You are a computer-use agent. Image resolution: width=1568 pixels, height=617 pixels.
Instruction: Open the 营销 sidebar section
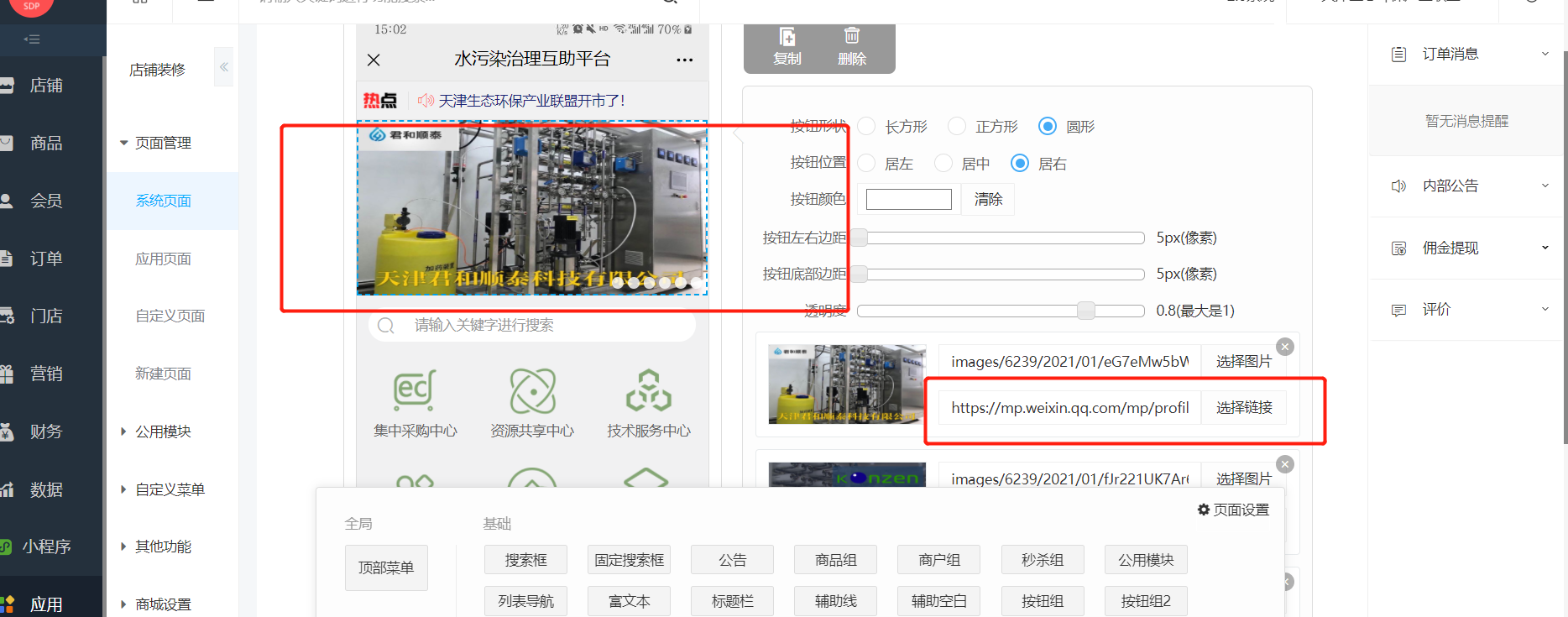(x=46, y=374)
